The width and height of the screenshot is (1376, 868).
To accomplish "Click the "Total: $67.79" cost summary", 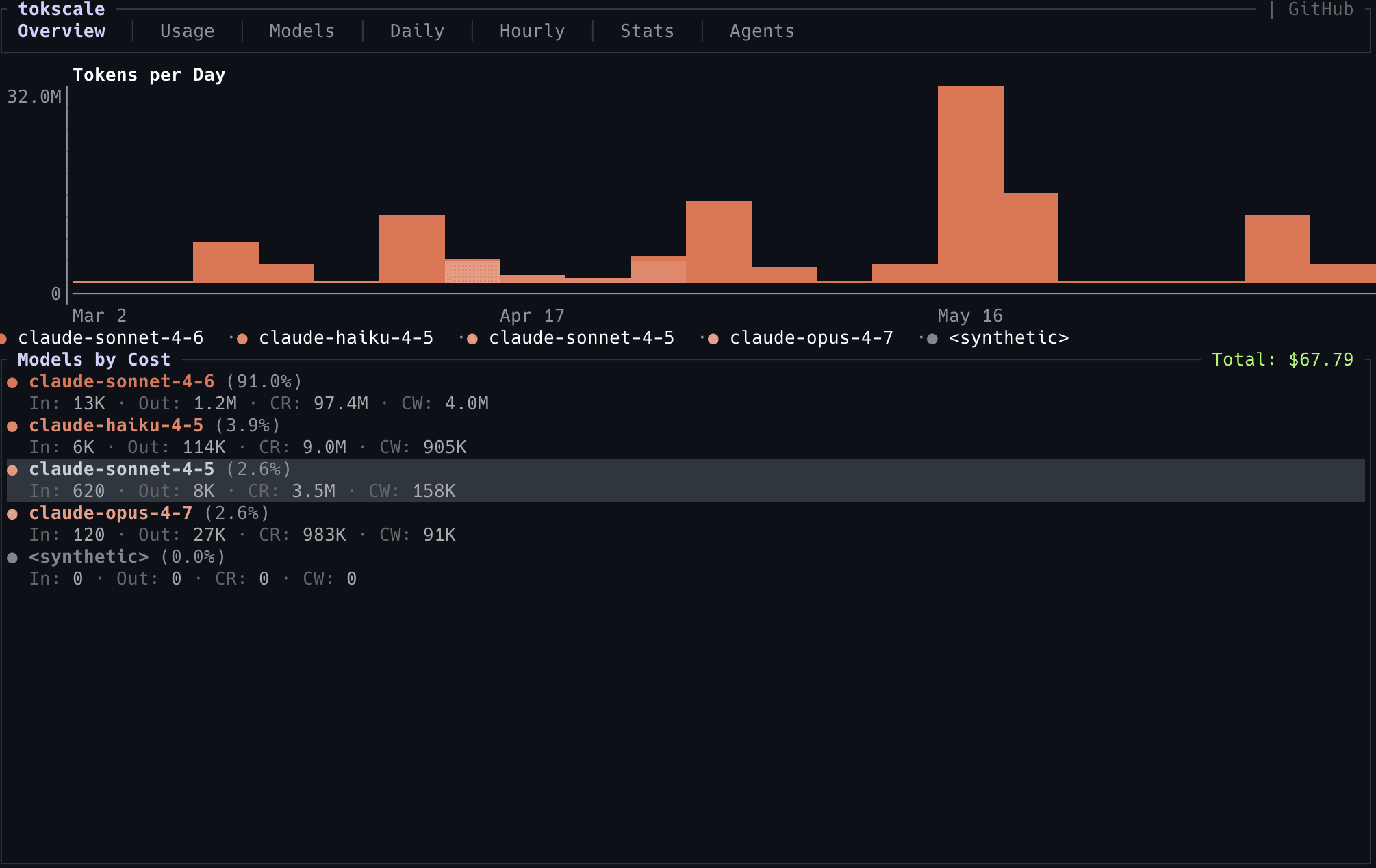I will (x=1282, y=359).
